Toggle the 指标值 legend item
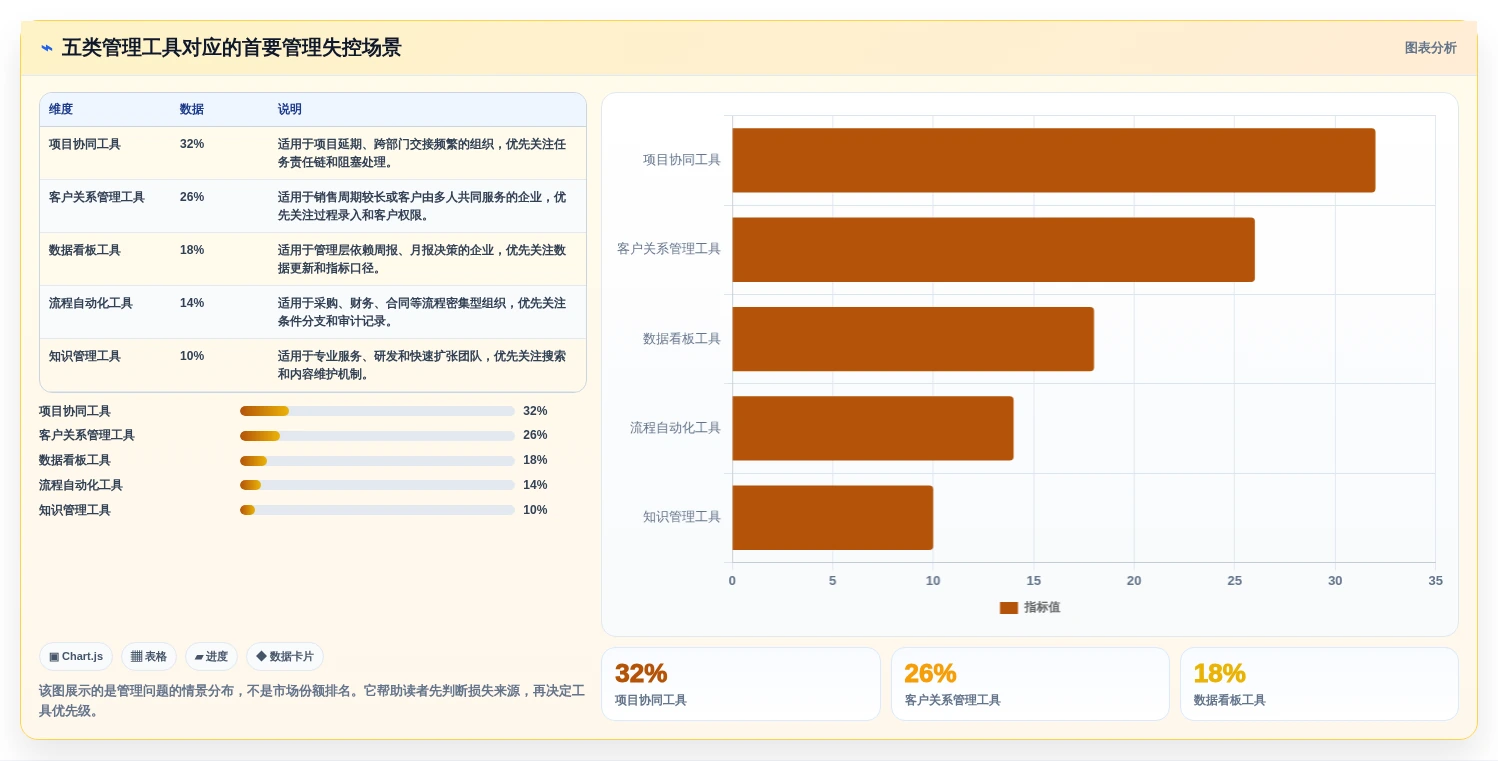Screen dimensions: 1498x761 [x=1030, y=607]
